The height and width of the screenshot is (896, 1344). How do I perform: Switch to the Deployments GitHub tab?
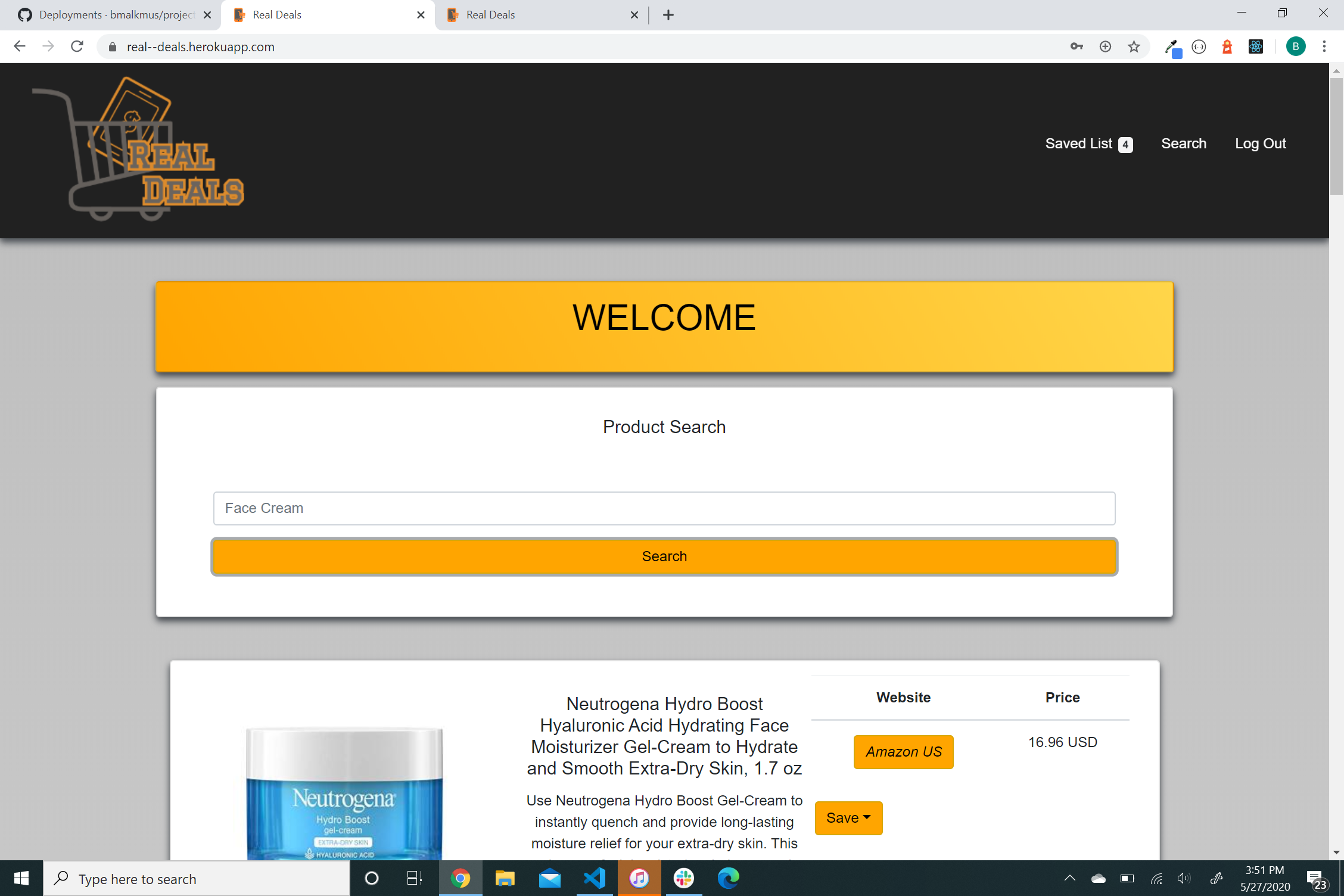pyautogui.click(x=113, y=15)
